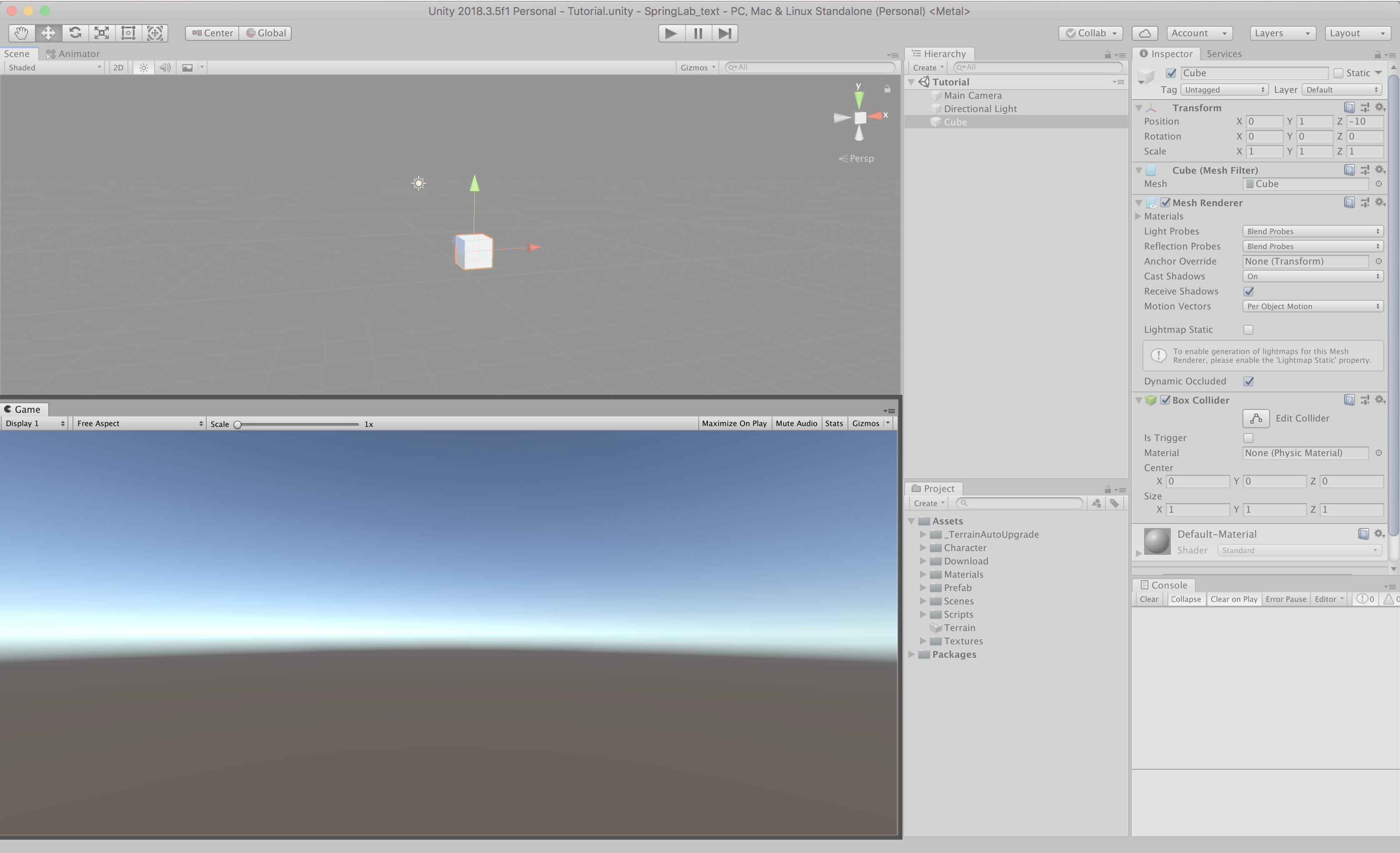Enable the Is Trigger checkbox

point(1248,438)
